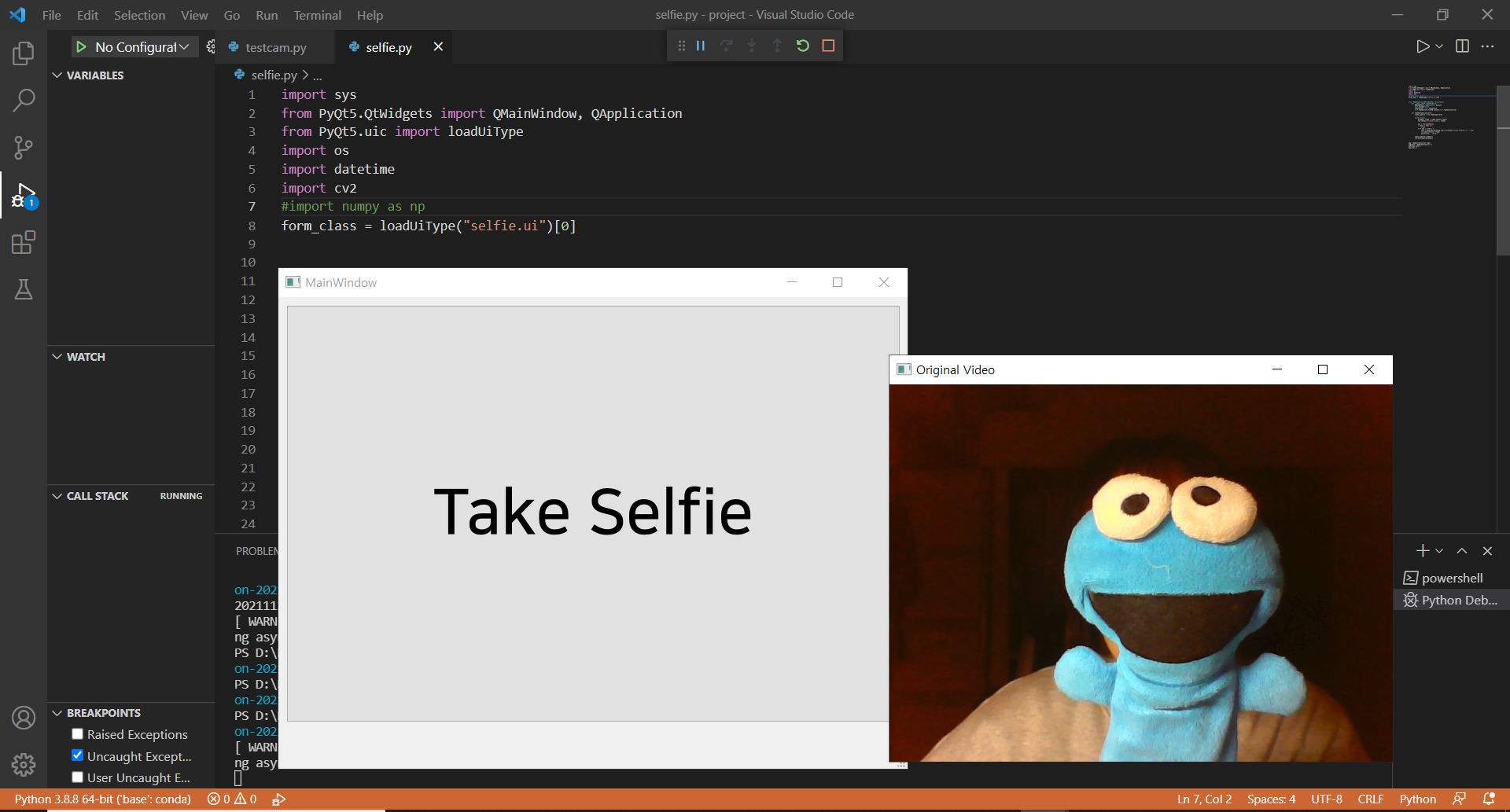Add a new terminal with plus icon
1510x812 pixels.
[x=1422, y=551]
